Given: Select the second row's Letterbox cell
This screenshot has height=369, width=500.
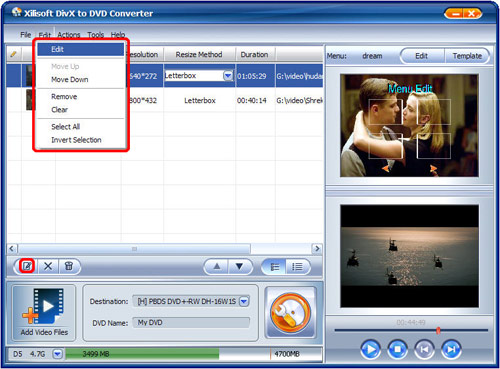Looking at the screenshot, I should coord(199,100).
